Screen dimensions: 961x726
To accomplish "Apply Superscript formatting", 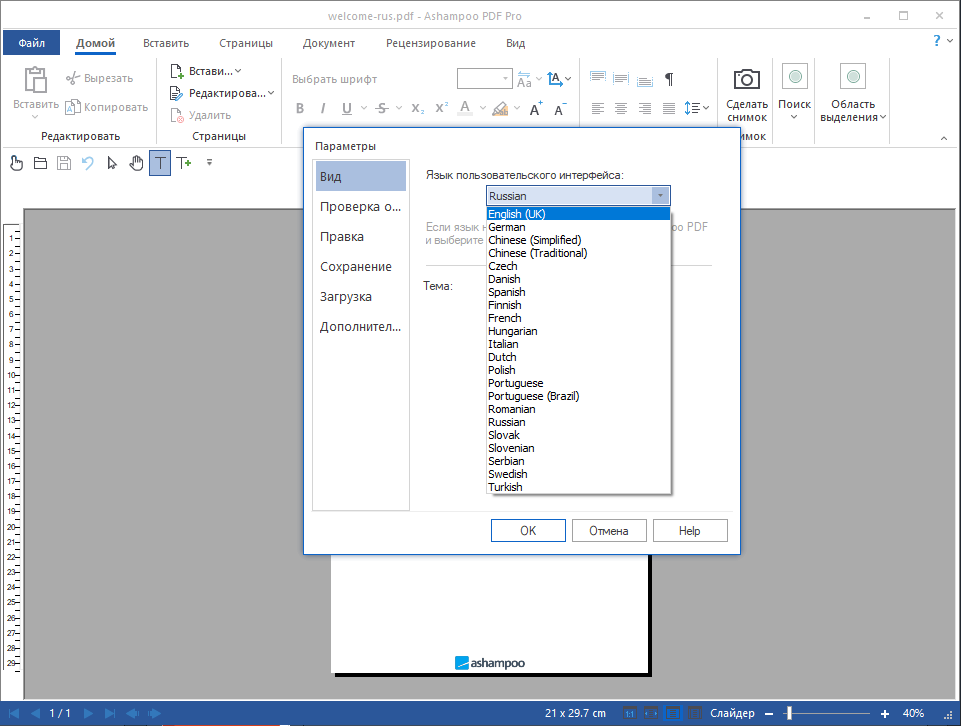I will click(441, 108).
